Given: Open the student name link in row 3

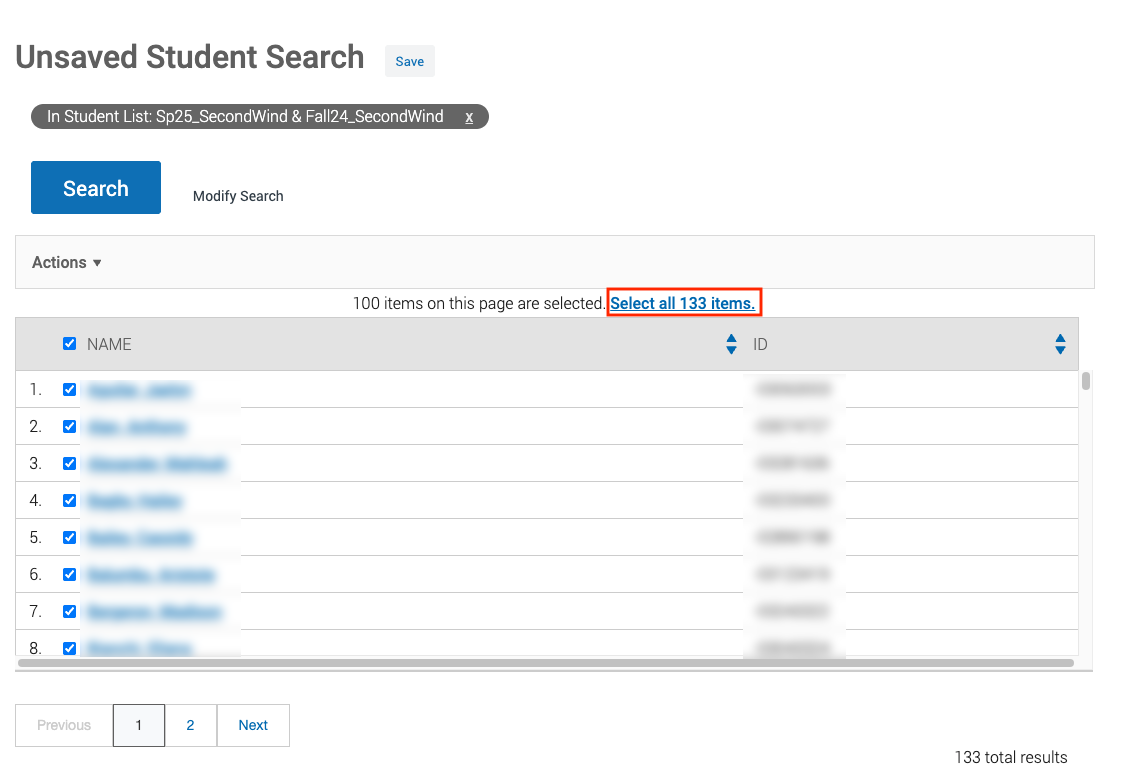Looking at the screenshot, I should [x=157, y=464].
